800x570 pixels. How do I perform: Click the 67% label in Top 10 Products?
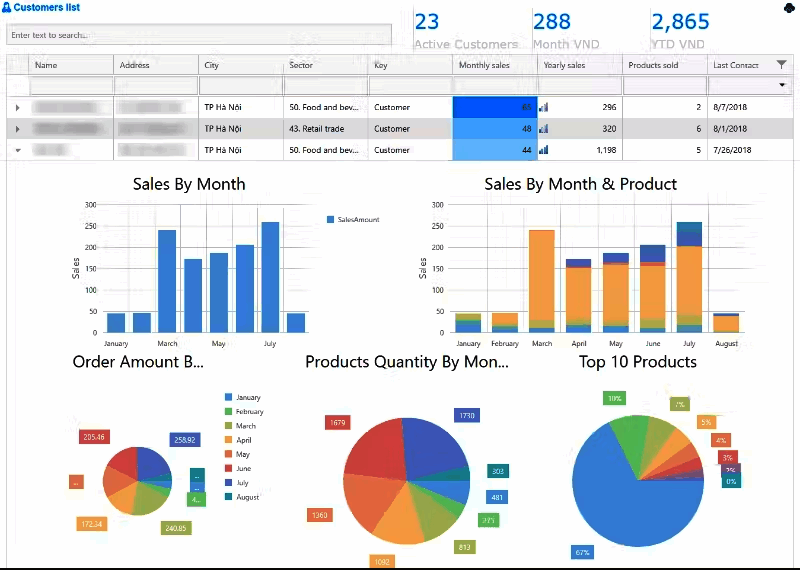(x=583, y=552)
